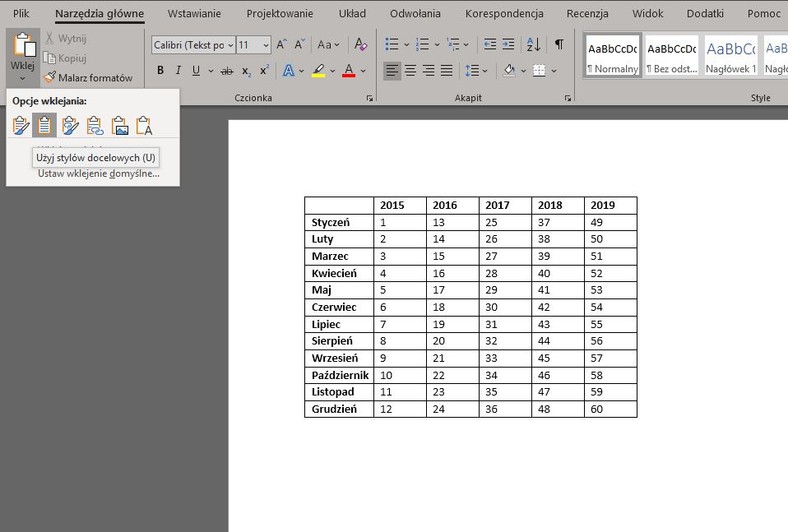Viewport: 788px width, 532px height.
Task: Expand the line spacing dropdown
Action: pyautogui.click(x=486, y=71)
